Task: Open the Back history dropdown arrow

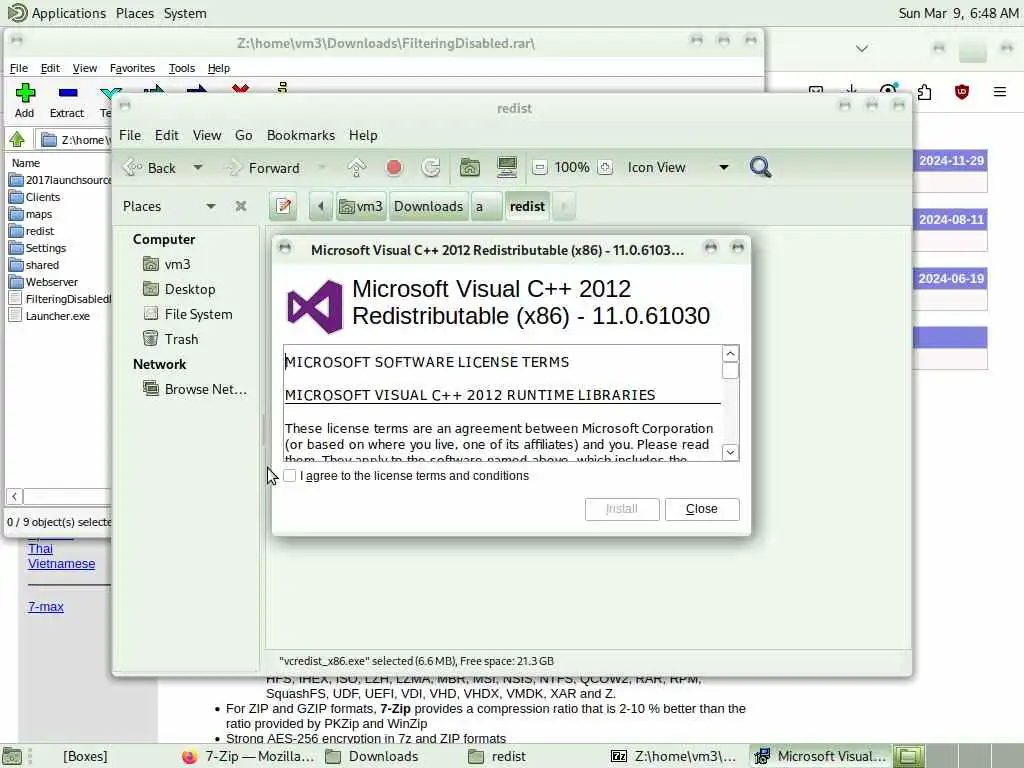Action: tap(197, 168)
